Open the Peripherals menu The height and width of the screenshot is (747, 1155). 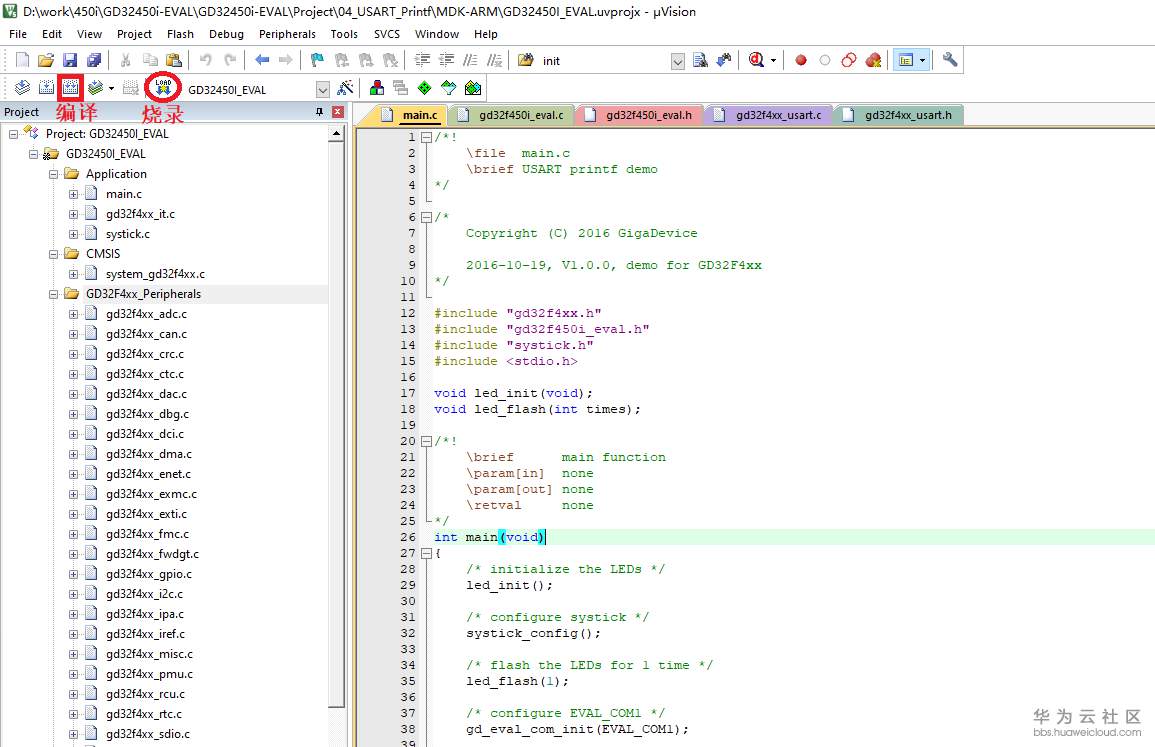point(287,34)
